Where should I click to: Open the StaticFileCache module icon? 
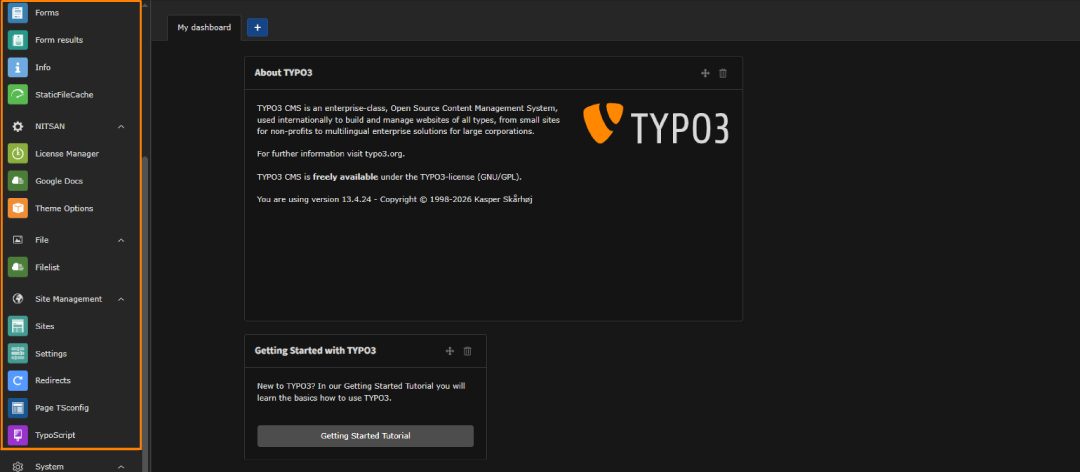(18, 94)
